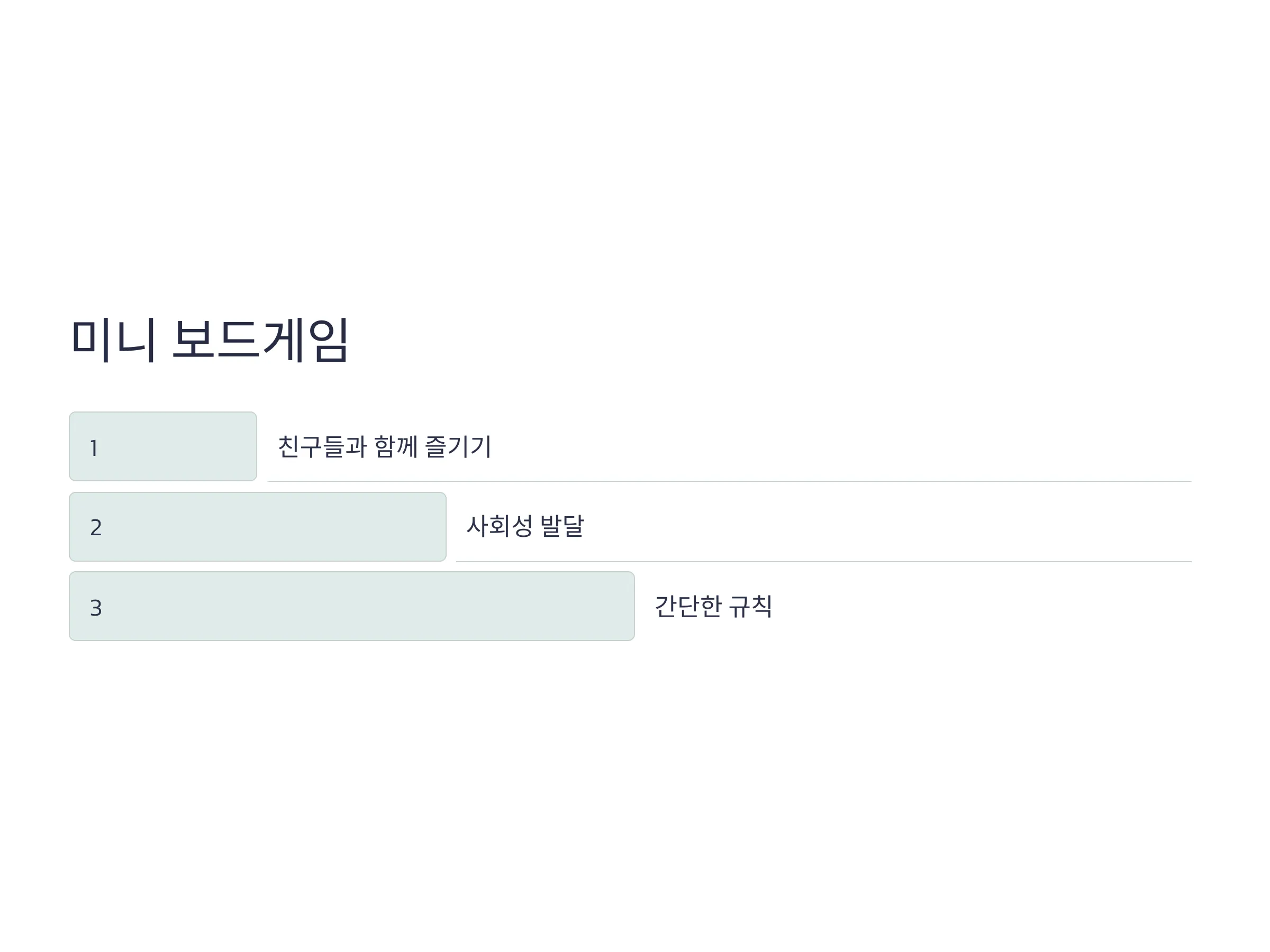Click the word 친구들과 in the first item
The width and height of the screenshot is (1270, 952).
coord(322,446)
